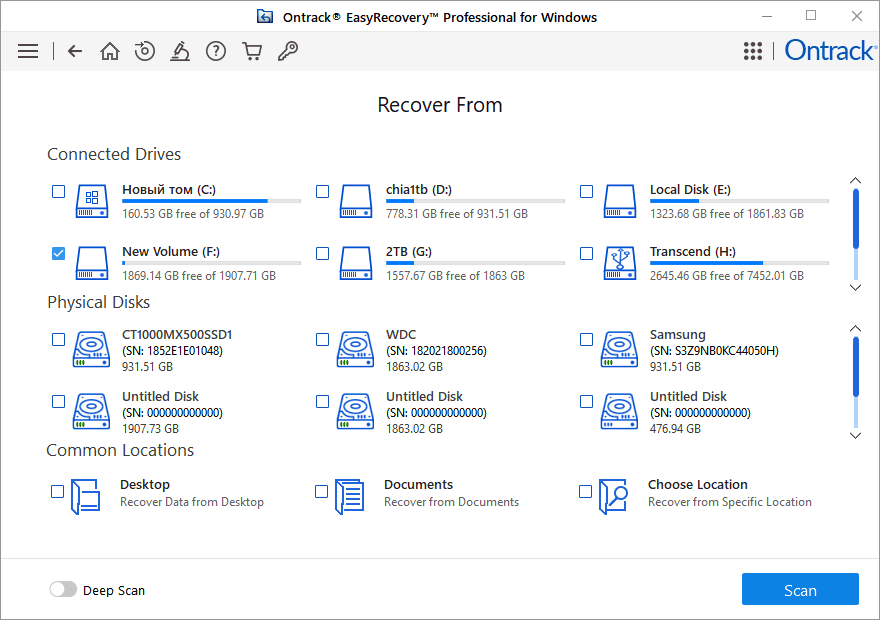This screenshot has width=880, height=620.
Task: Enable the Deep Scan toggle
Action: coord(63,590)
